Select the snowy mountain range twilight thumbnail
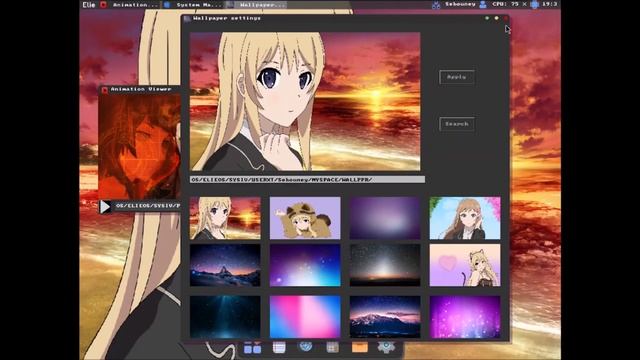Screen dimensions: 640x360 pyautogui.click(x=385, y=317)
